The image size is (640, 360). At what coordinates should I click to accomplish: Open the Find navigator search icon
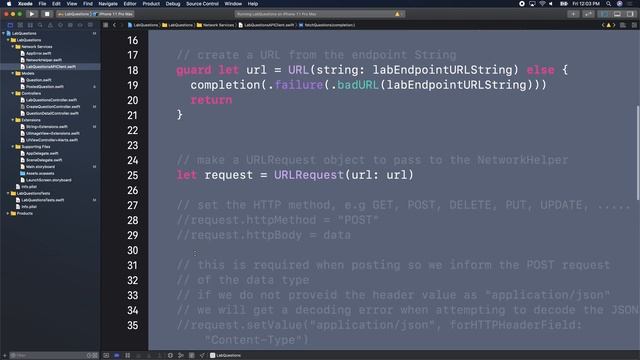[40, 25]
